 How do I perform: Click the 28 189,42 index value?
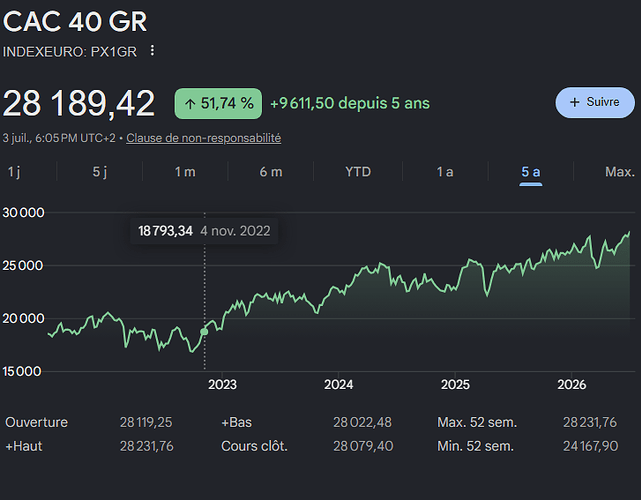coord(78,103)
